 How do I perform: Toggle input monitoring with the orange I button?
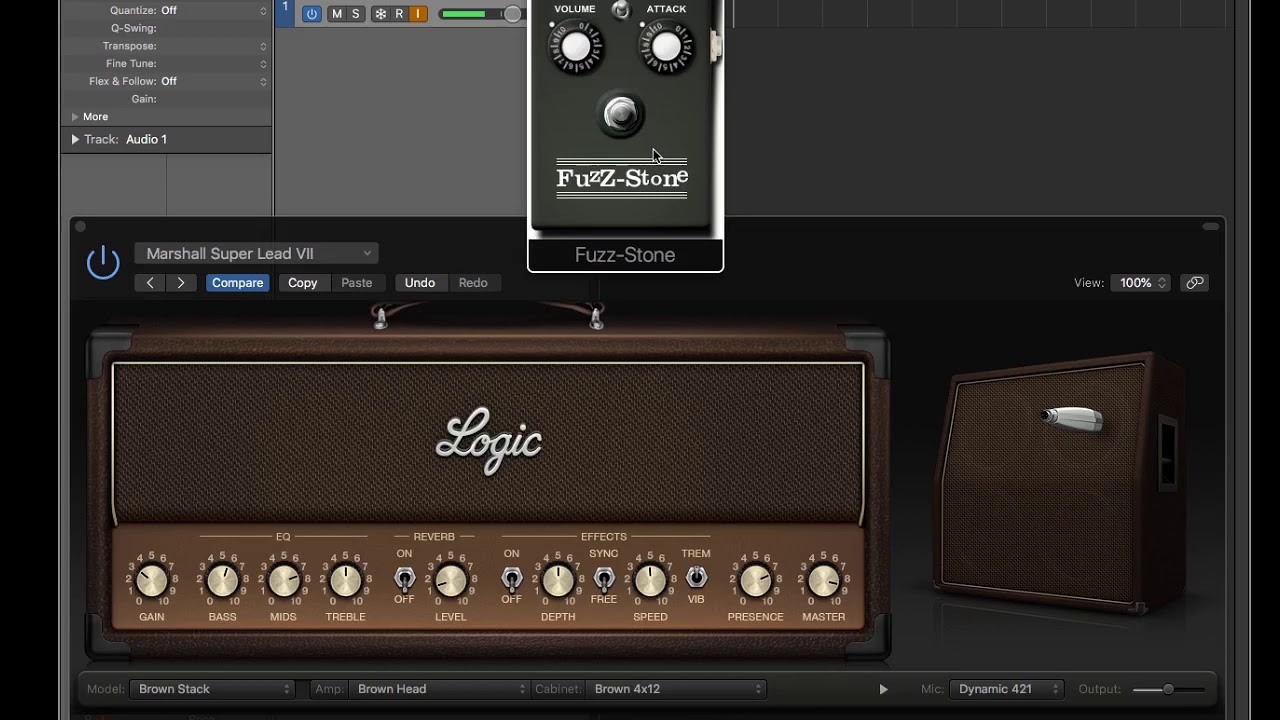tap(418, 14)
